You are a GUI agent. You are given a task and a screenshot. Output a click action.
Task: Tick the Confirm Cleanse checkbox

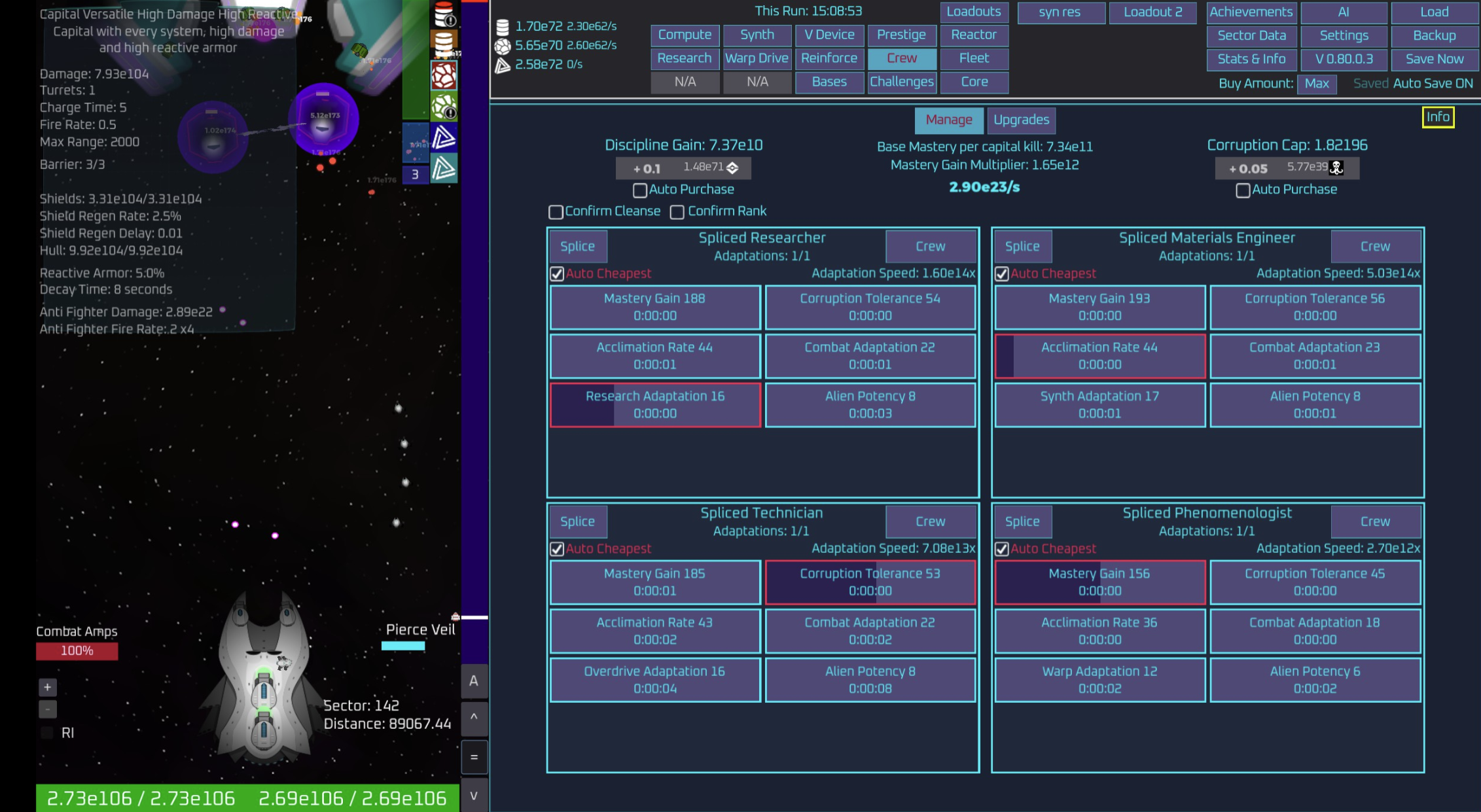pos(556,212)
